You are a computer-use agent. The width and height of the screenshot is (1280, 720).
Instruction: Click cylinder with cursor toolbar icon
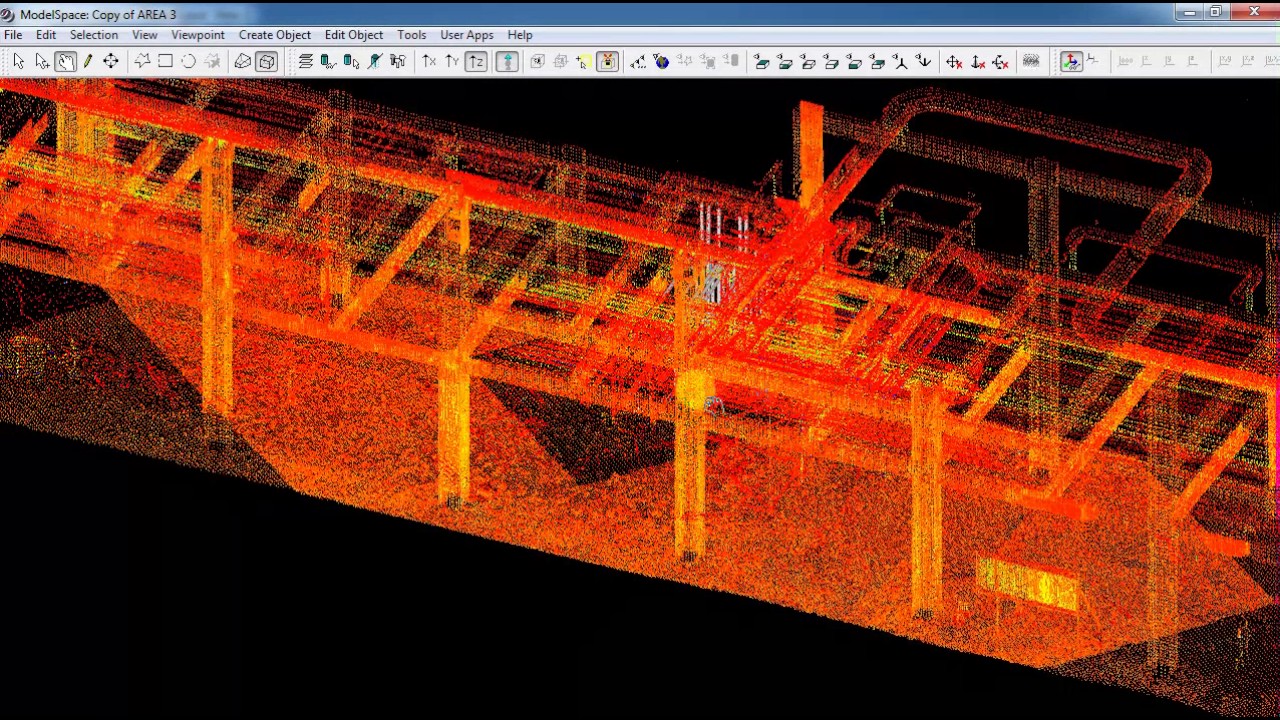point(351,62)
